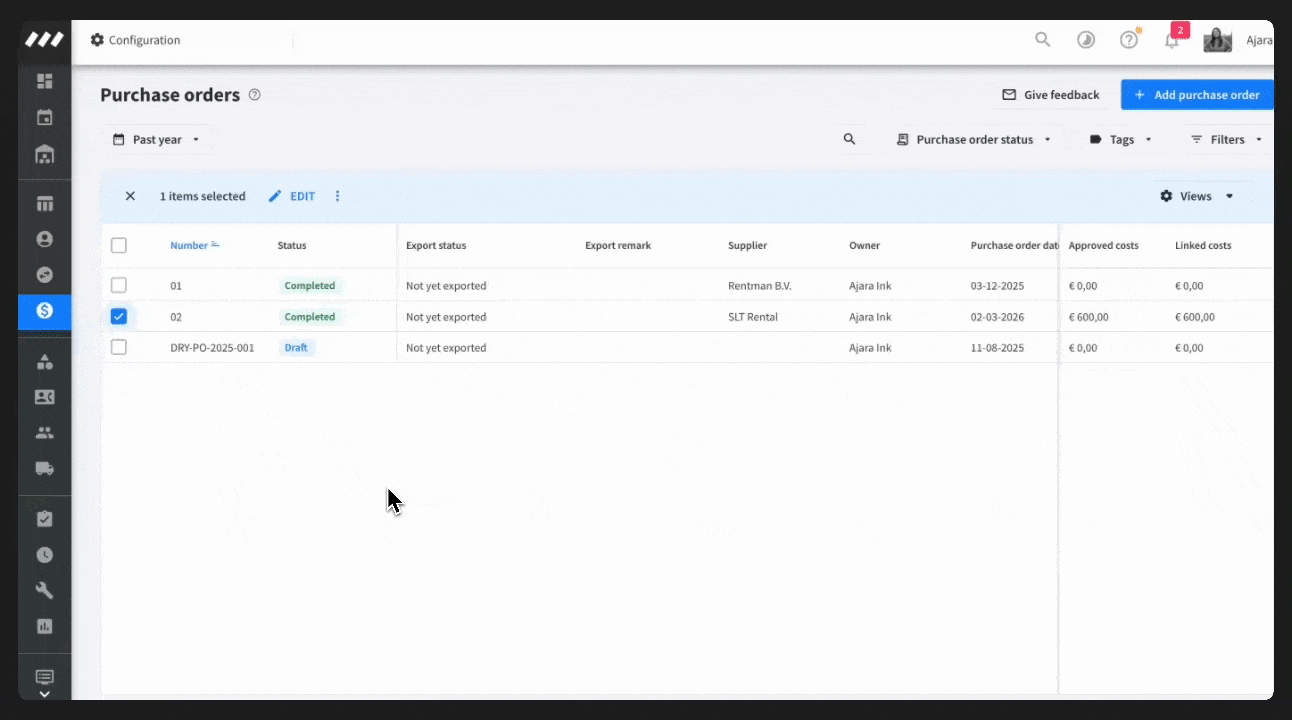Open the contact card icon in the sidebar
Image resolution: width=1292 pixels, height=720 pixels.
click(44, 397)
